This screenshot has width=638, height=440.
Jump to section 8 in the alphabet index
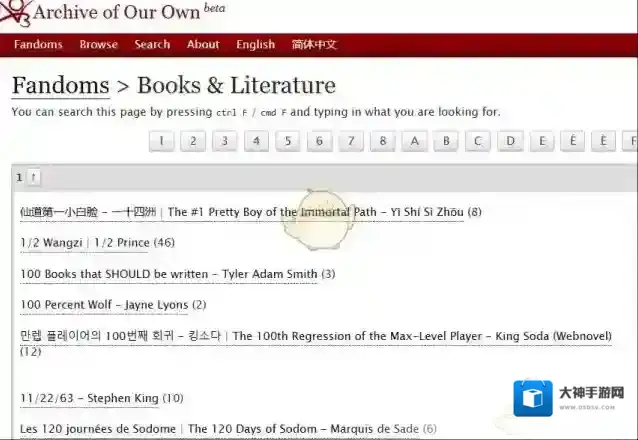point(382,141)
